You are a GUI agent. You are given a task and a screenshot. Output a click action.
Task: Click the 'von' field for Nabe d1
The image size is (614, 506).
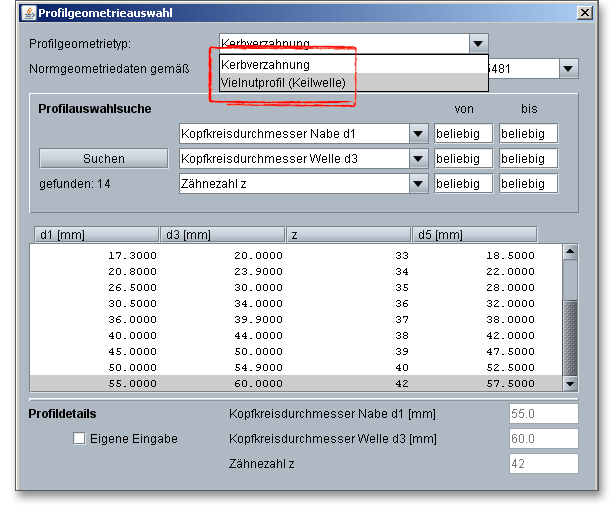tap(463, 134)
